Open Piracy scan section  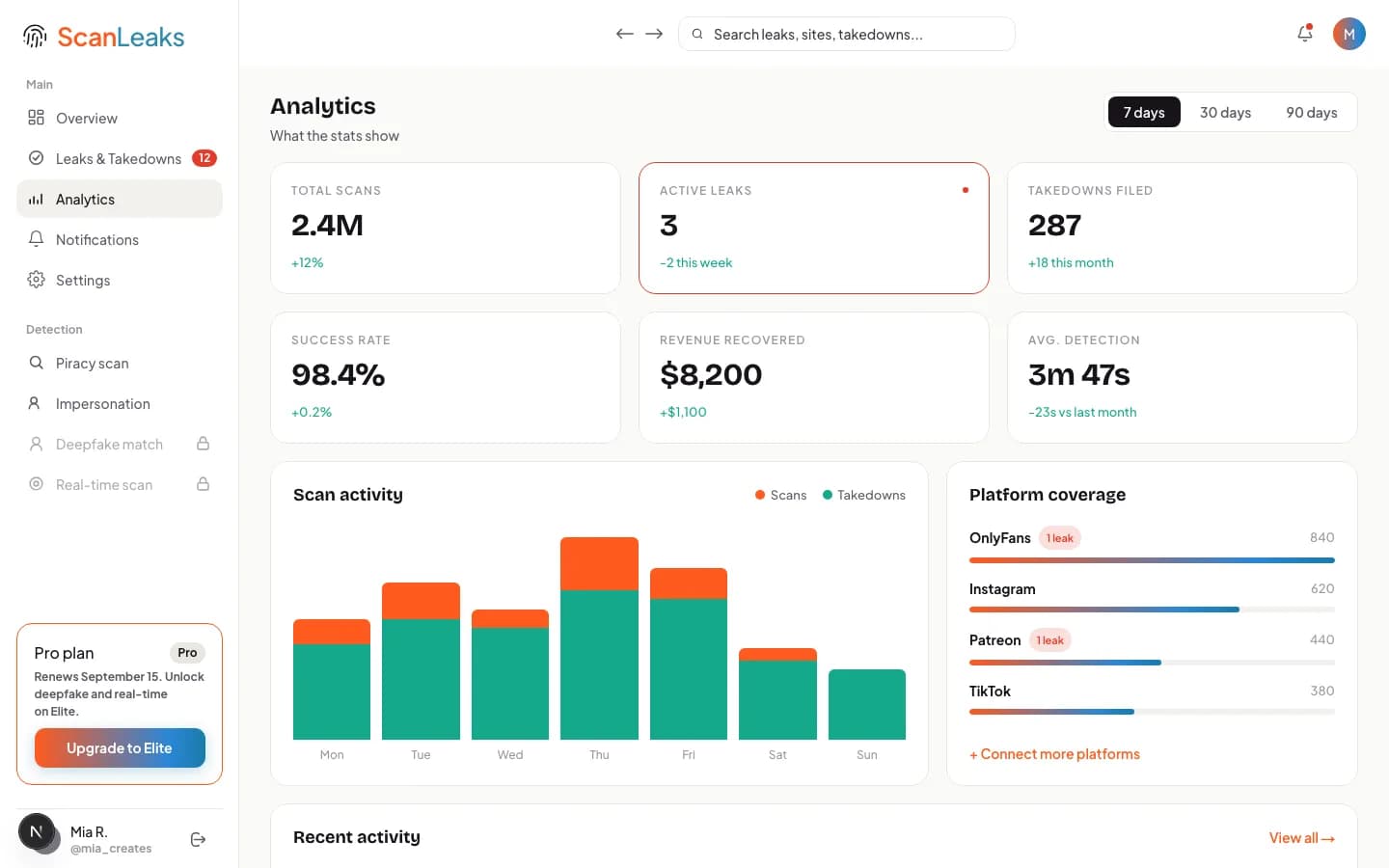point(120,363)
